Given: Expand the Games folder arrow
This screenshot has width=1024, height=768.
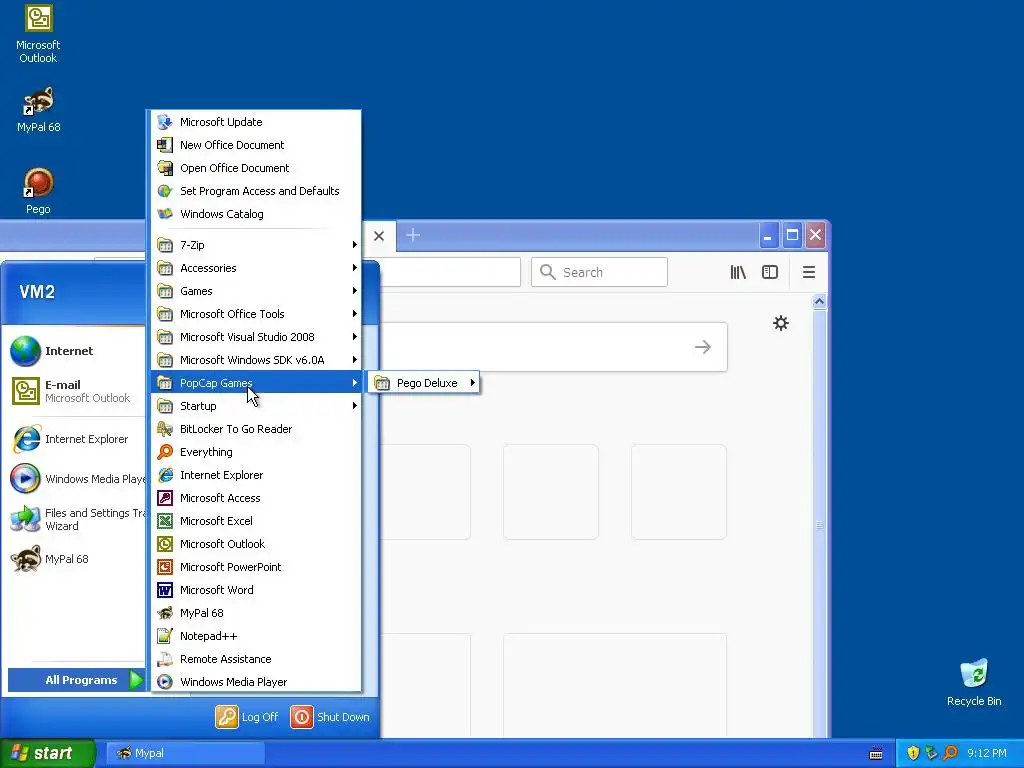Looking at the screenshot, I should click(355, 291).
